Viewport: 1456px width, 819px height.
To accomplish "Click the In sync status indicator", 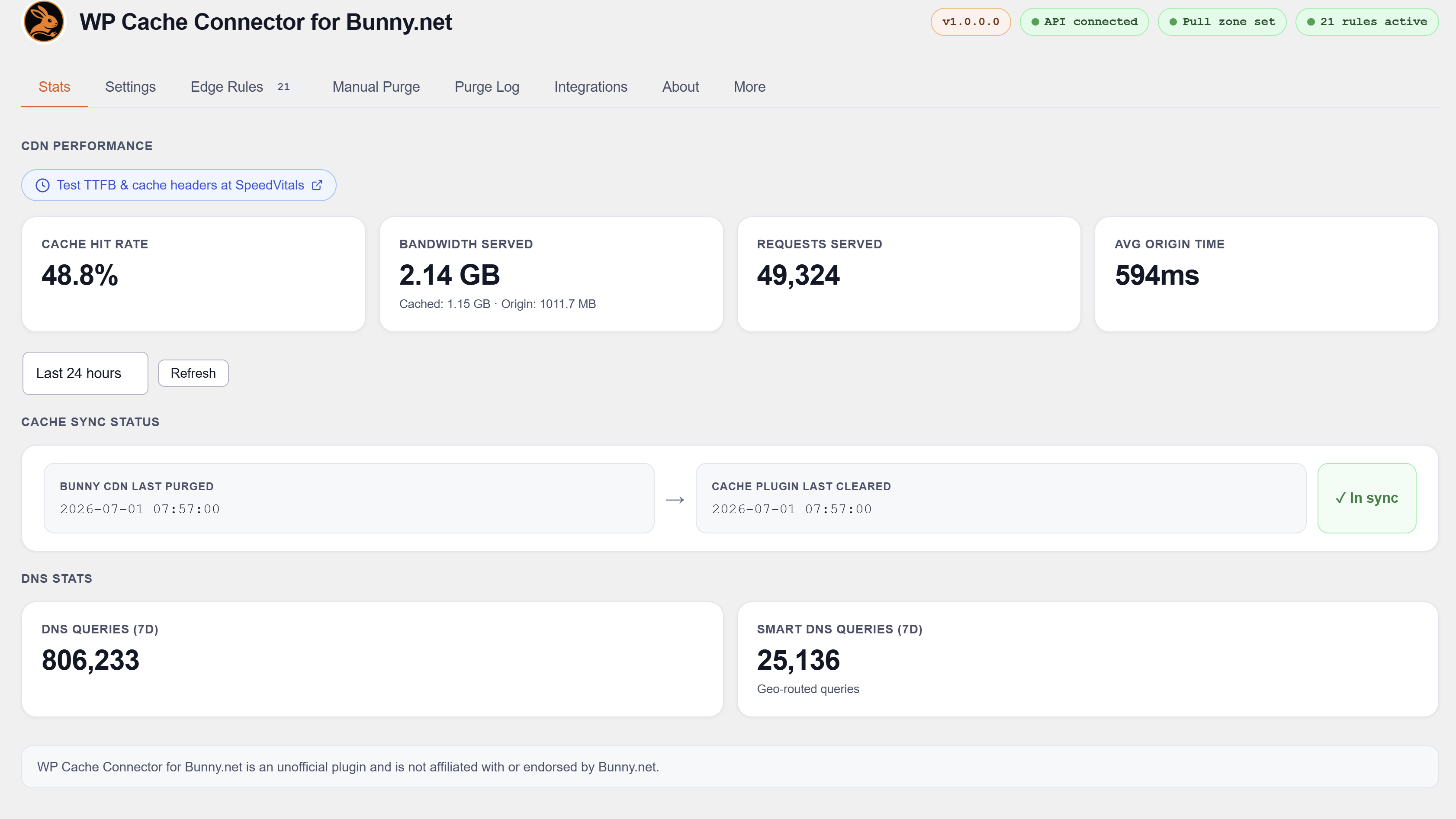I will pos(1367,498).
